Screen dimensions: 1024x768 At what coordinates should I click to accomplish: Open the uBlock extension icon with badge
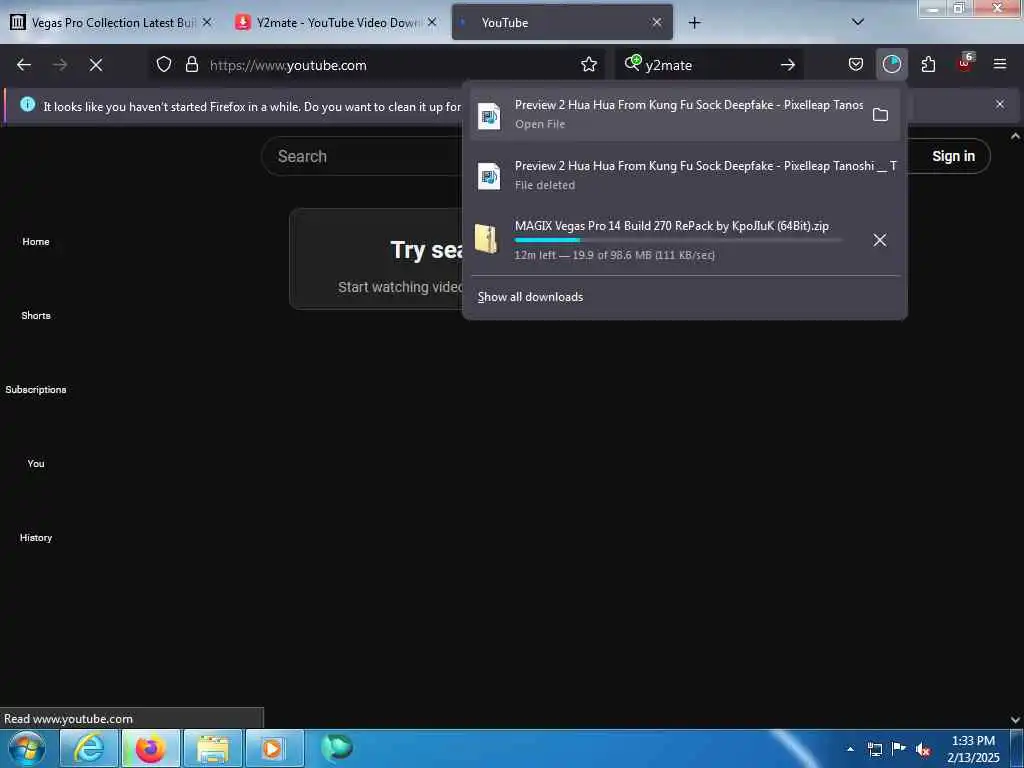coord(965,63)
